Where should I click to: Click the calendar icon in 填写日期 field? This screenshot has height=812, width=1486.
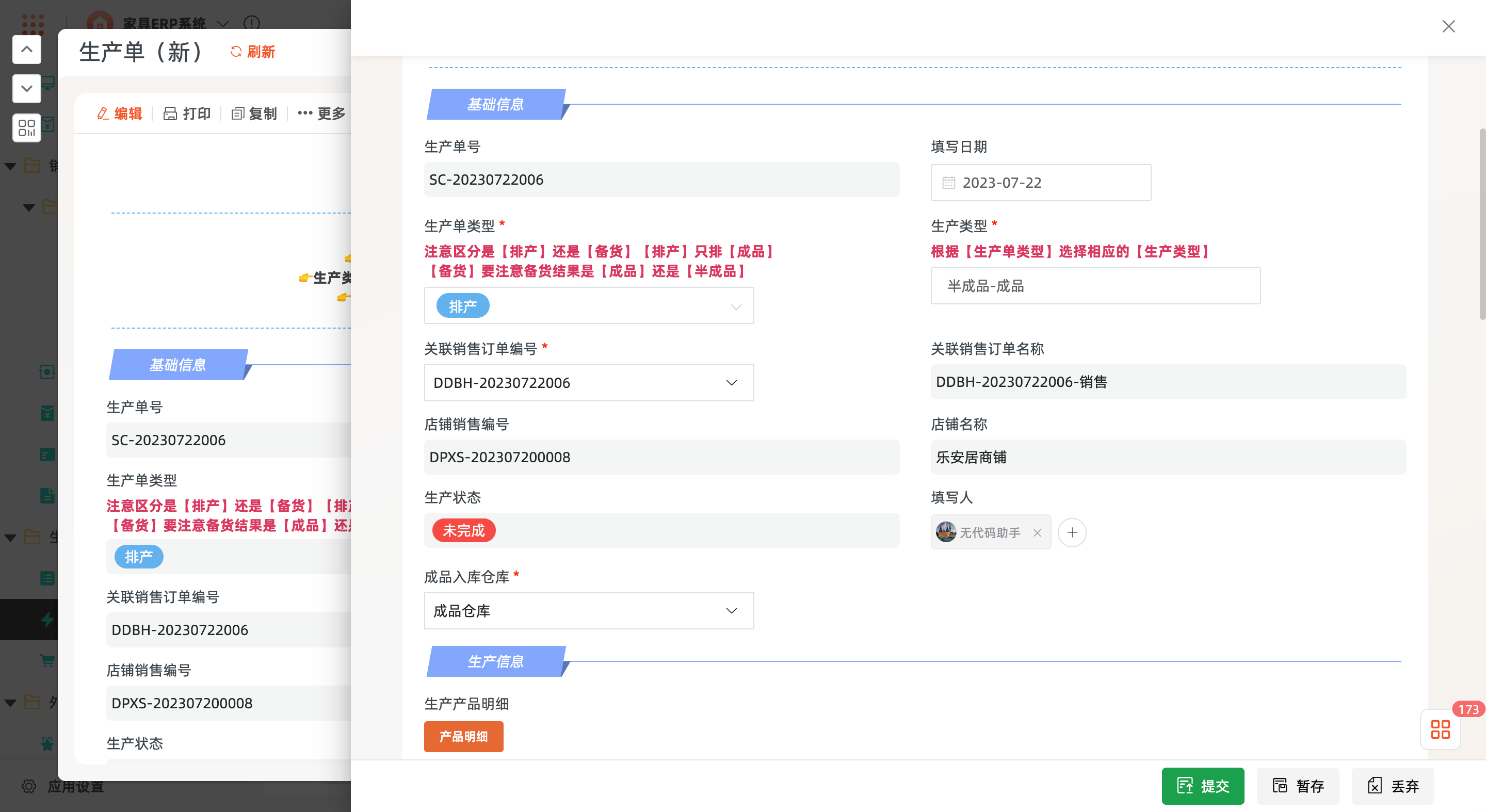click(948, 183)
